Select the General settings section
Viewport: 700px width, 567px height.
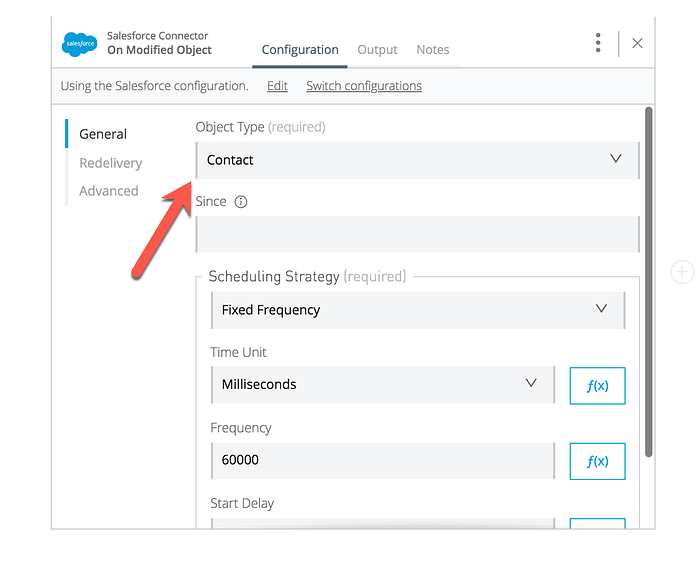click(x=103, y=134)
